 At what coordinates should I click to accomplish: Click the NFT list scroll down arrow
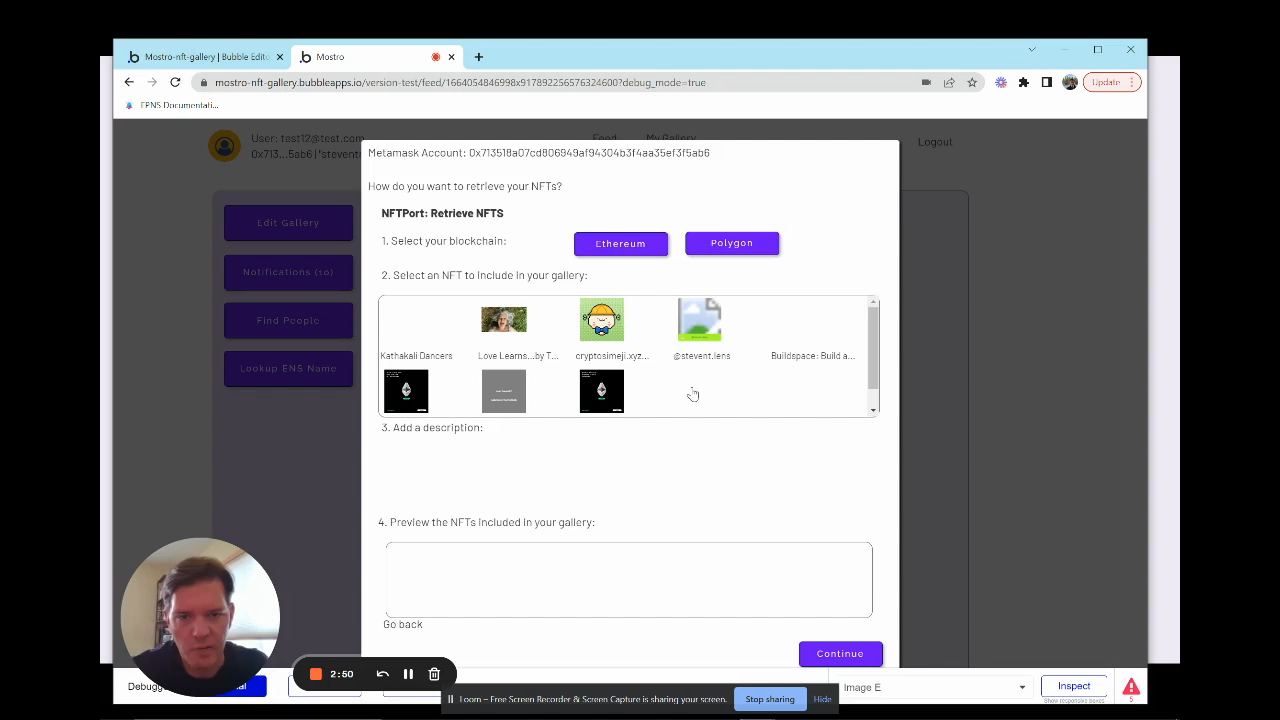873,410
